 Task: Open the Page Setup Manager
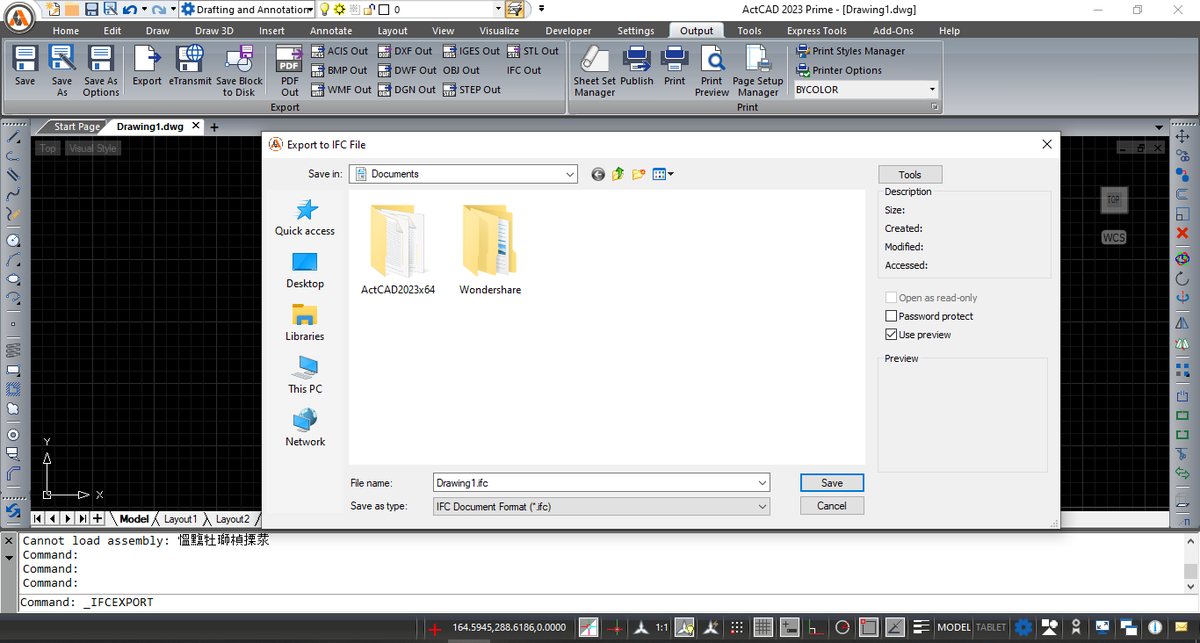[758, 70]
